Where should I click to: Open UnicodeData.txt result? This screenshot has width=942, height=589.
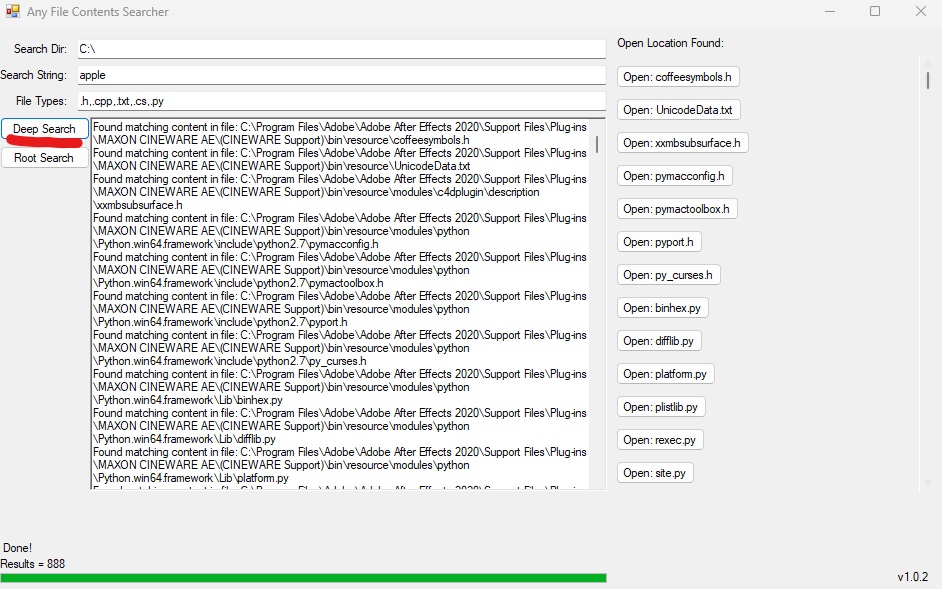(679, 109)
